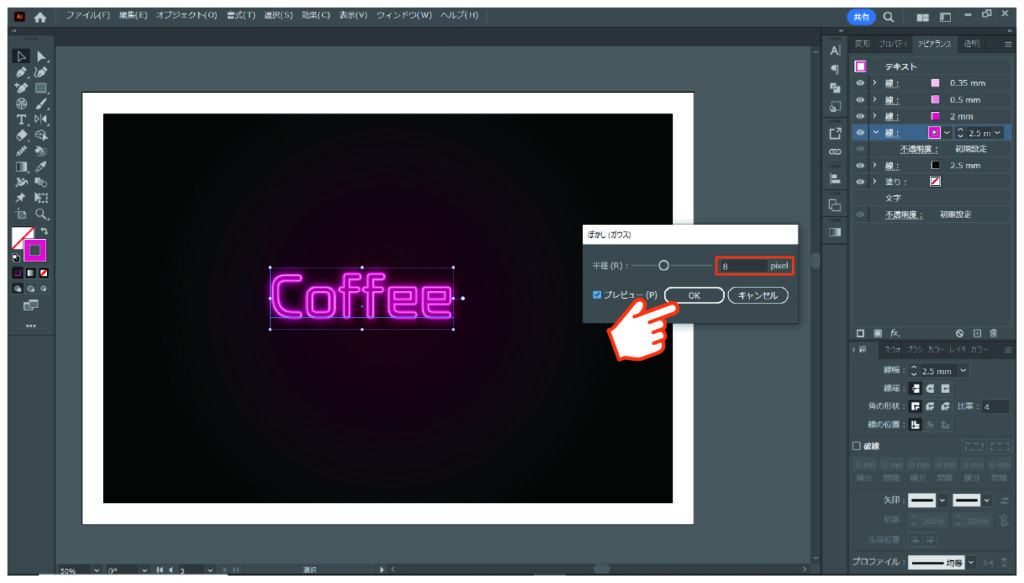1024x583 pixels.
Task: Open the オブジェクト(O) menu
Action: [x=186, y=15]
